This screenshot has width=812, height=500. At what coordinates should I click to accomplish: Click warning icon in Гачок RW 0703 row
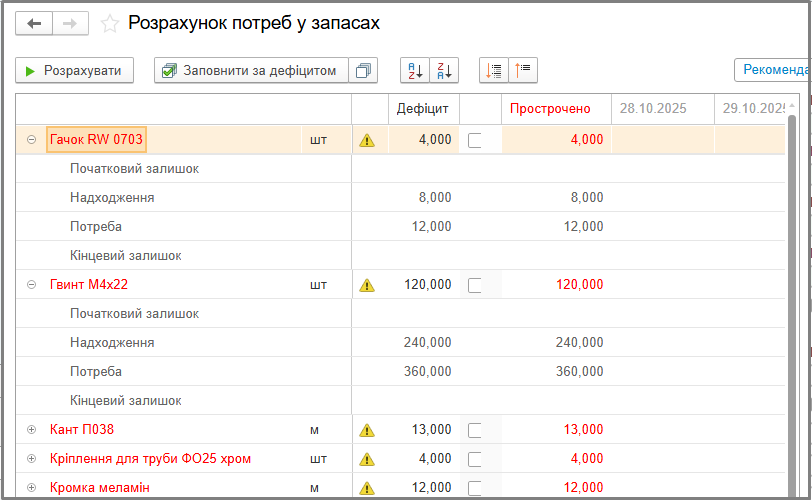pos(367,140)
